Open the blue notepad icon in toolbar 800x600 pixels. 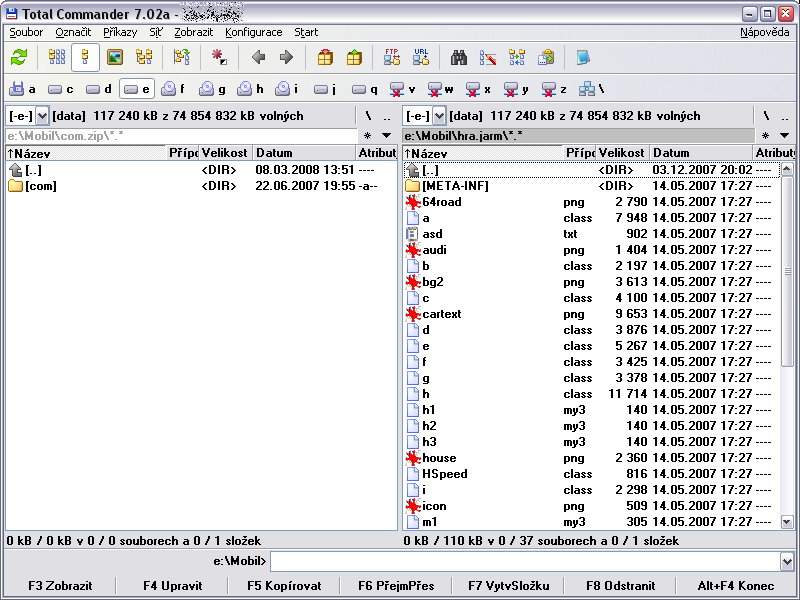pyautogui.click(x=583, y=57)
